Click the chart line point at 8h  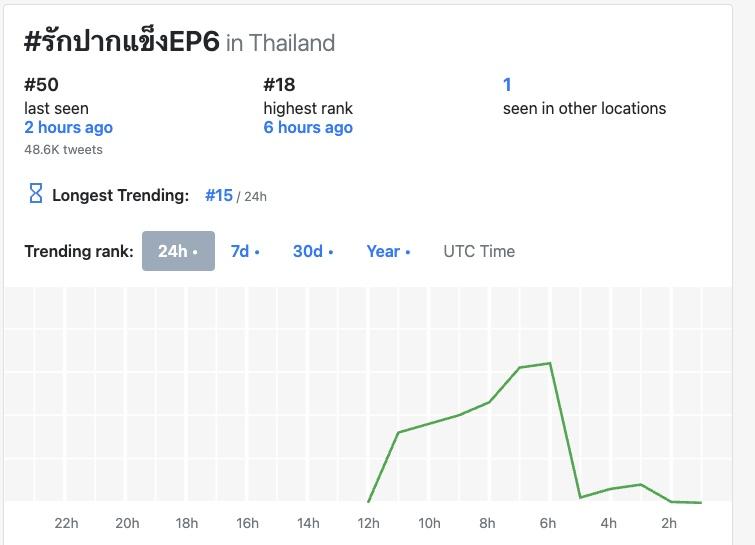489,402
